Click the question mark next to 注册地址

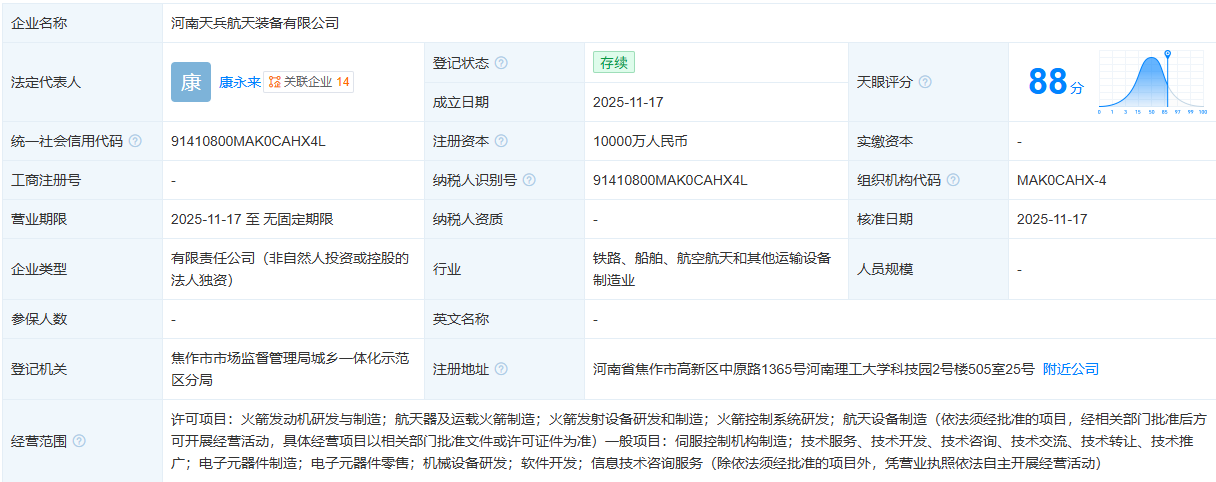click(x=501, y=369)
